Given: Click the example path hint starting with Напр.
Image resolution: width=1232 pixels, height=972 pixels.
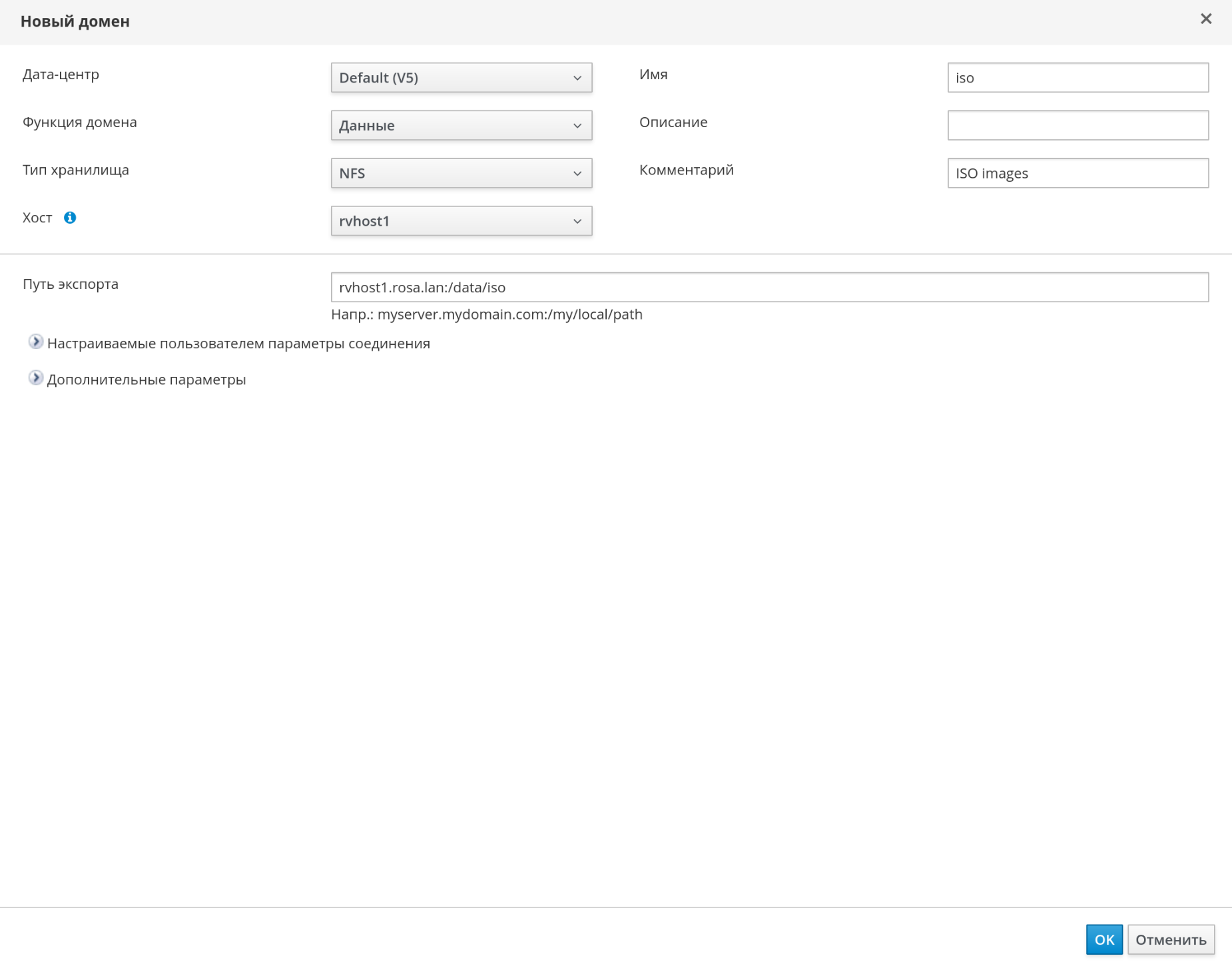Looking at the screenshot, I should tap(486, 315).
